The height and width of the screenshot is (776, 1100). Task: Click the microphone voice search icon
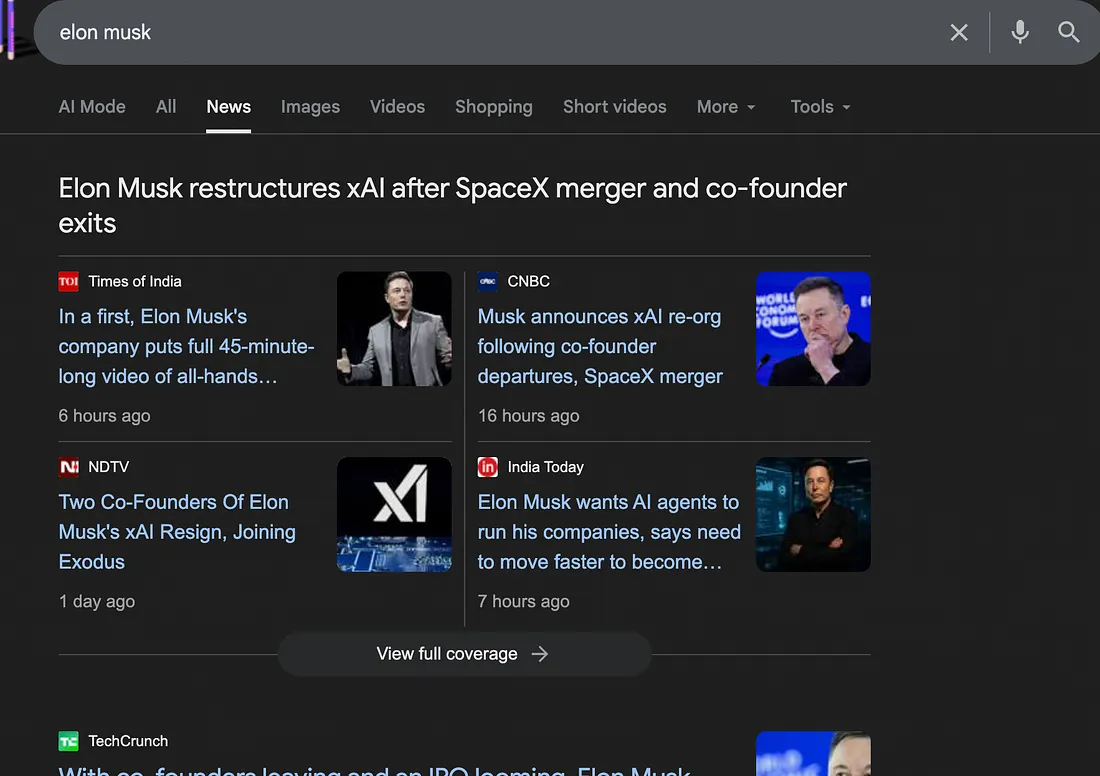tap(1019, 32)
